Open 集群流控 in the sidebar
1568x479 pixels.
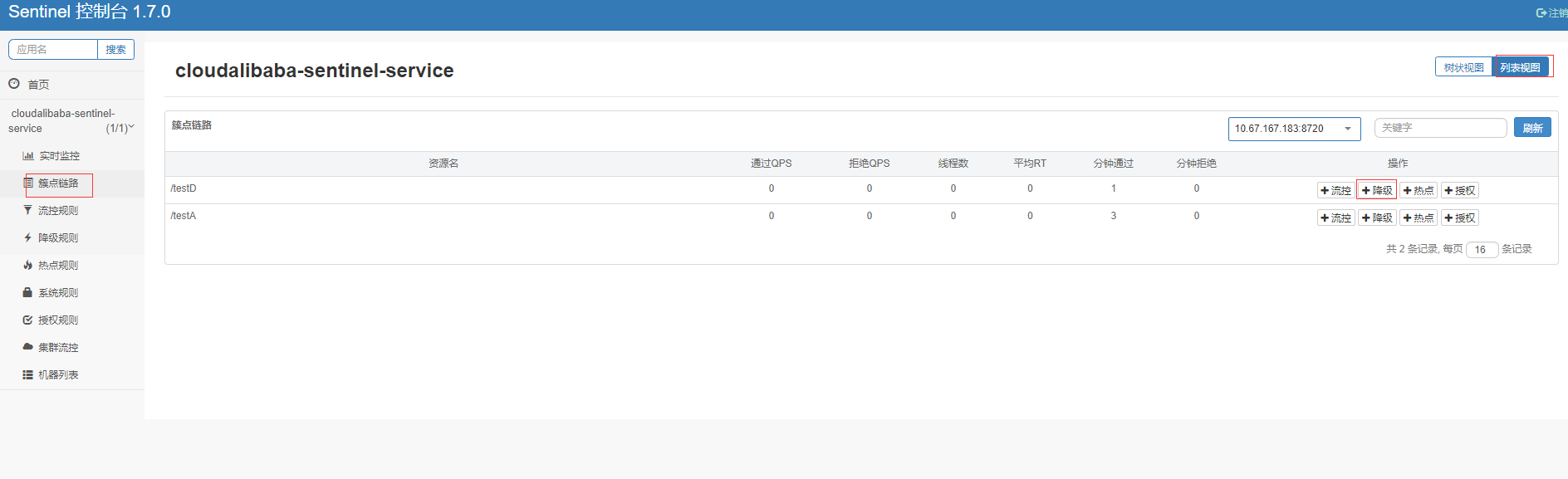pyautogui.click(x=58, y=348)
